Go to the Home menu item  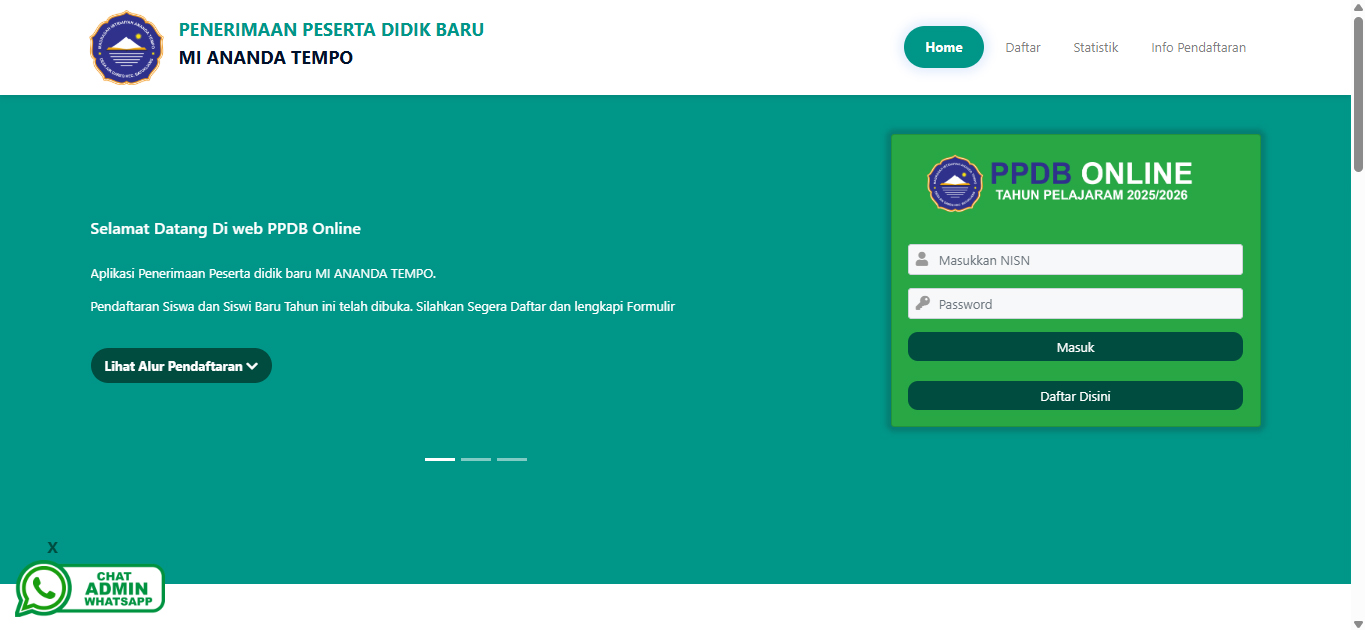(943, 47)
